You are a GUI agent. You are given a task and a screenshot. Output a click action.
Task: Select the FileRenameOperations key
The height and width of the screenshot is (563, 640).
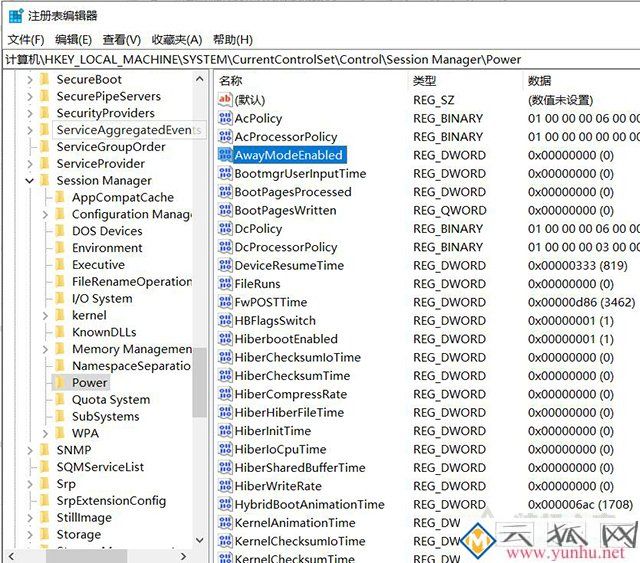(131, 282)
